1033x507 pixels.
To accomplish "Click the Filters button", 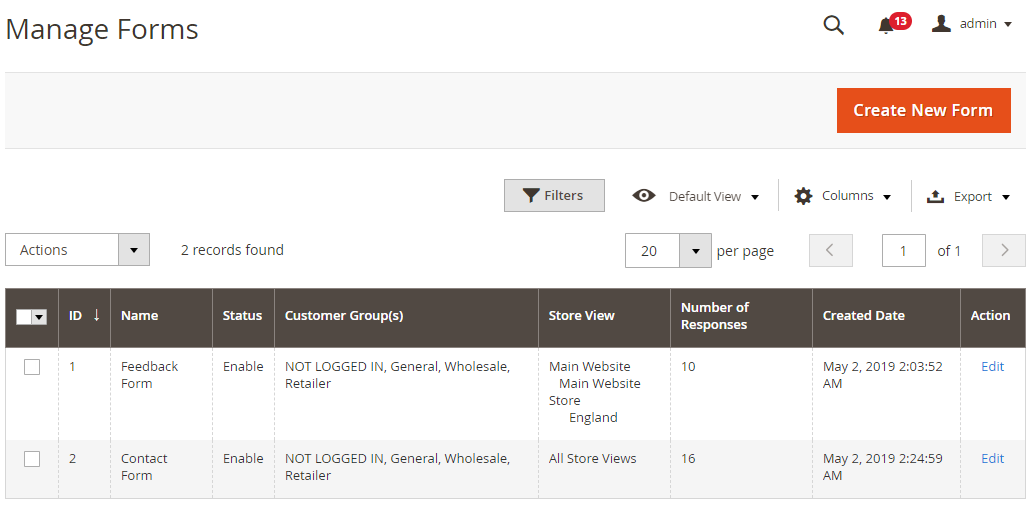I will (554, 196).
